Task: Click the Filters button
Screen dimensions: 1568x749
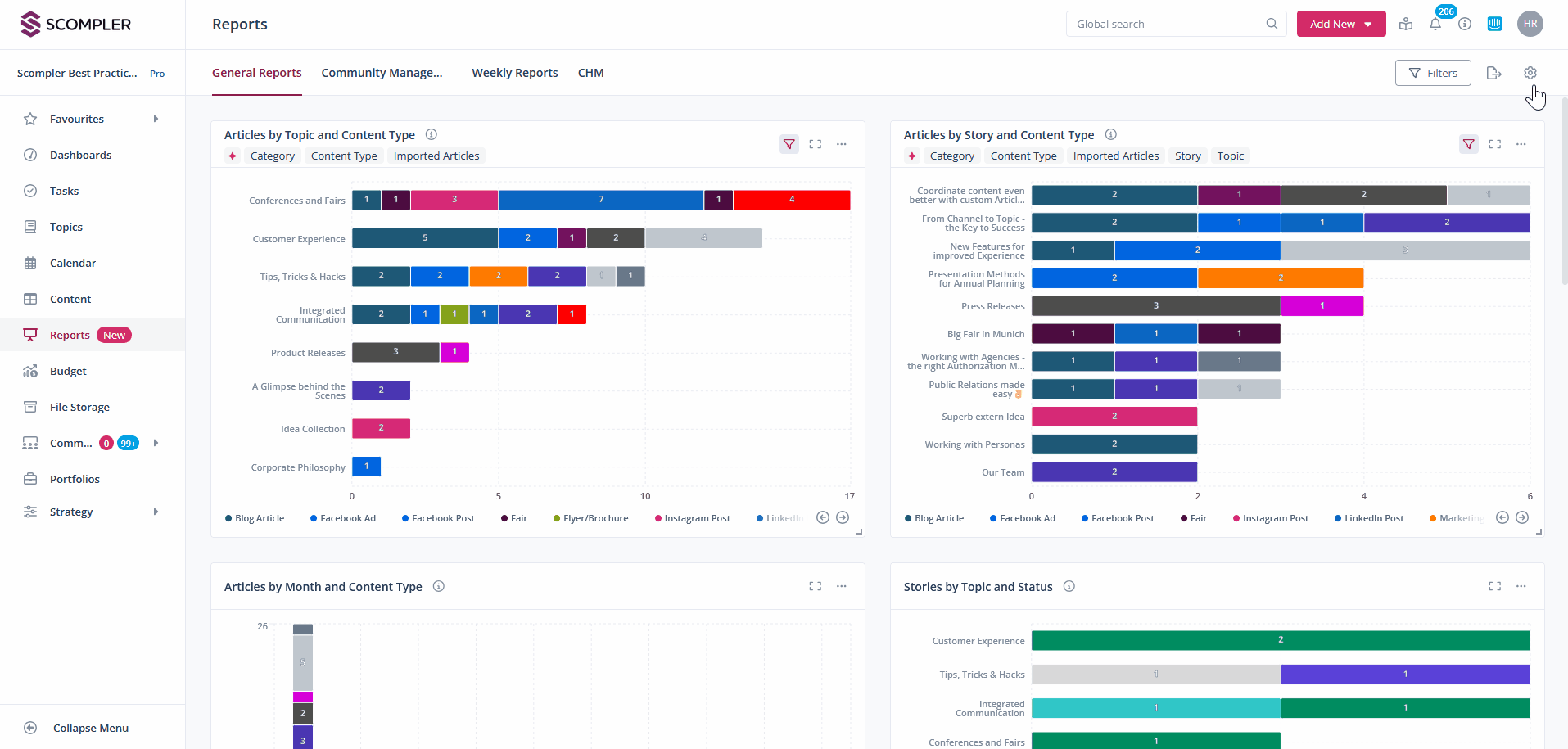Action: [x=1432, y=73]
